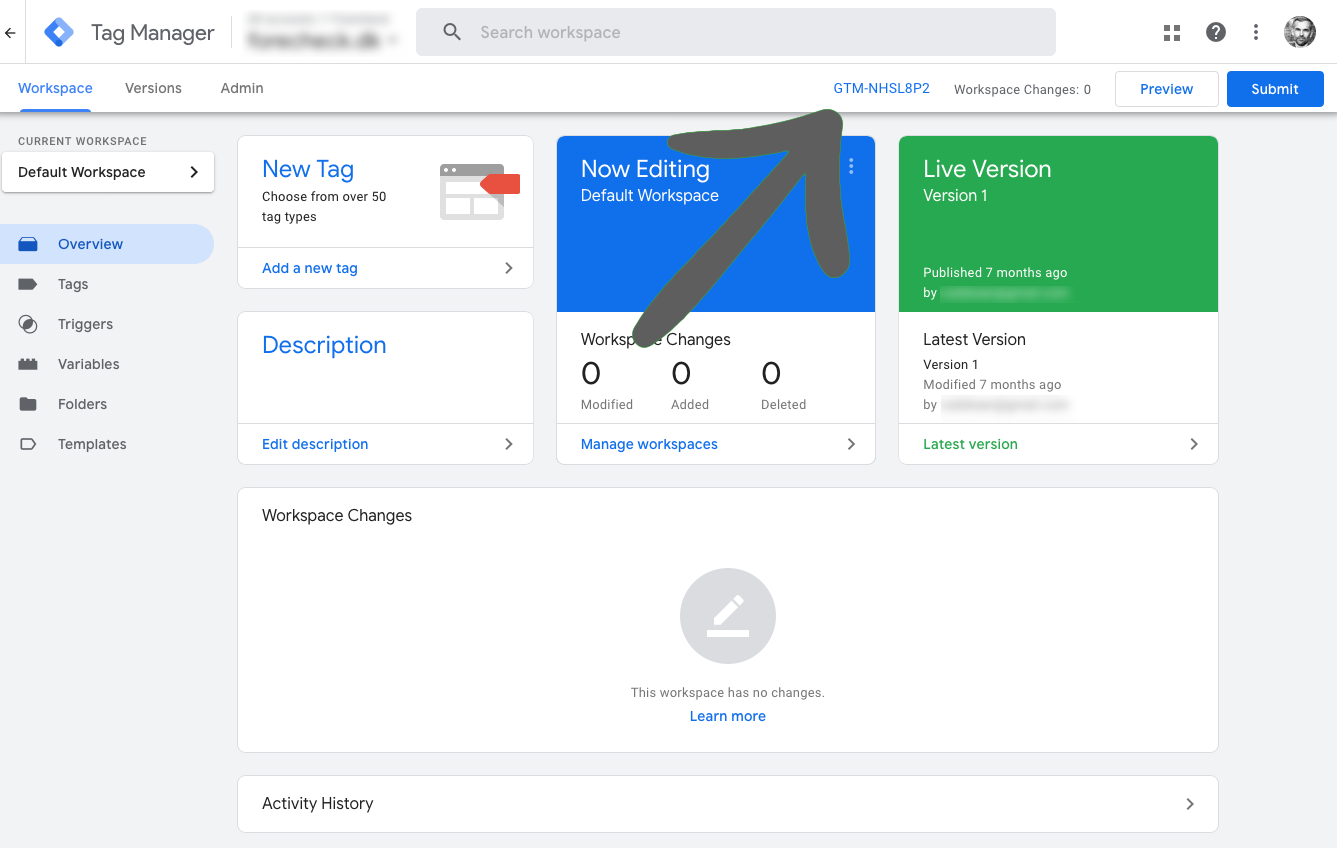Viewport: 1337px width, 848px height.
Task: Click the Description card heading
Action: (324, 345)
